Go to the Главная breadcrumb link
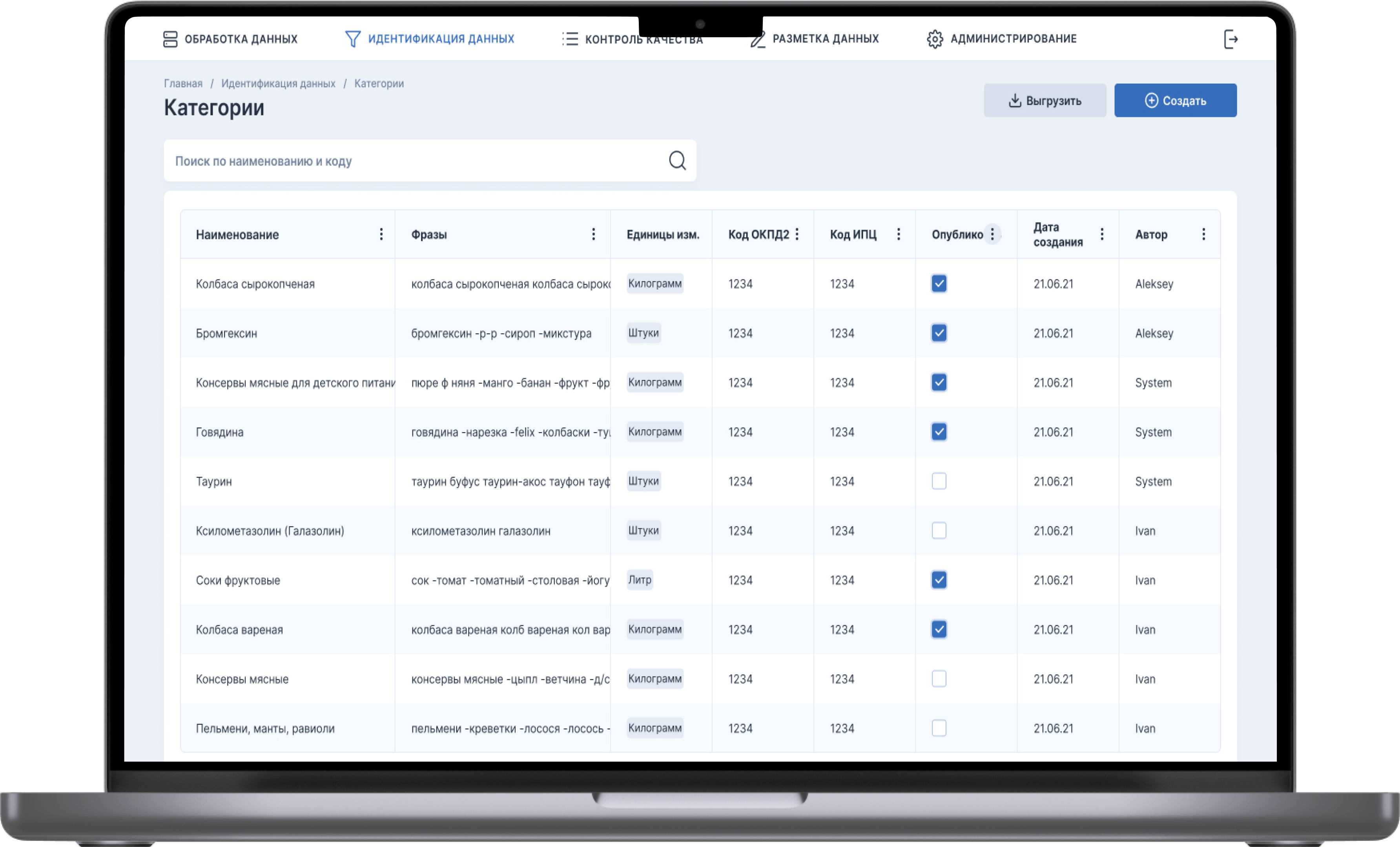The image size is (1400, 847). pyautogui.click(x=183, y=84)
